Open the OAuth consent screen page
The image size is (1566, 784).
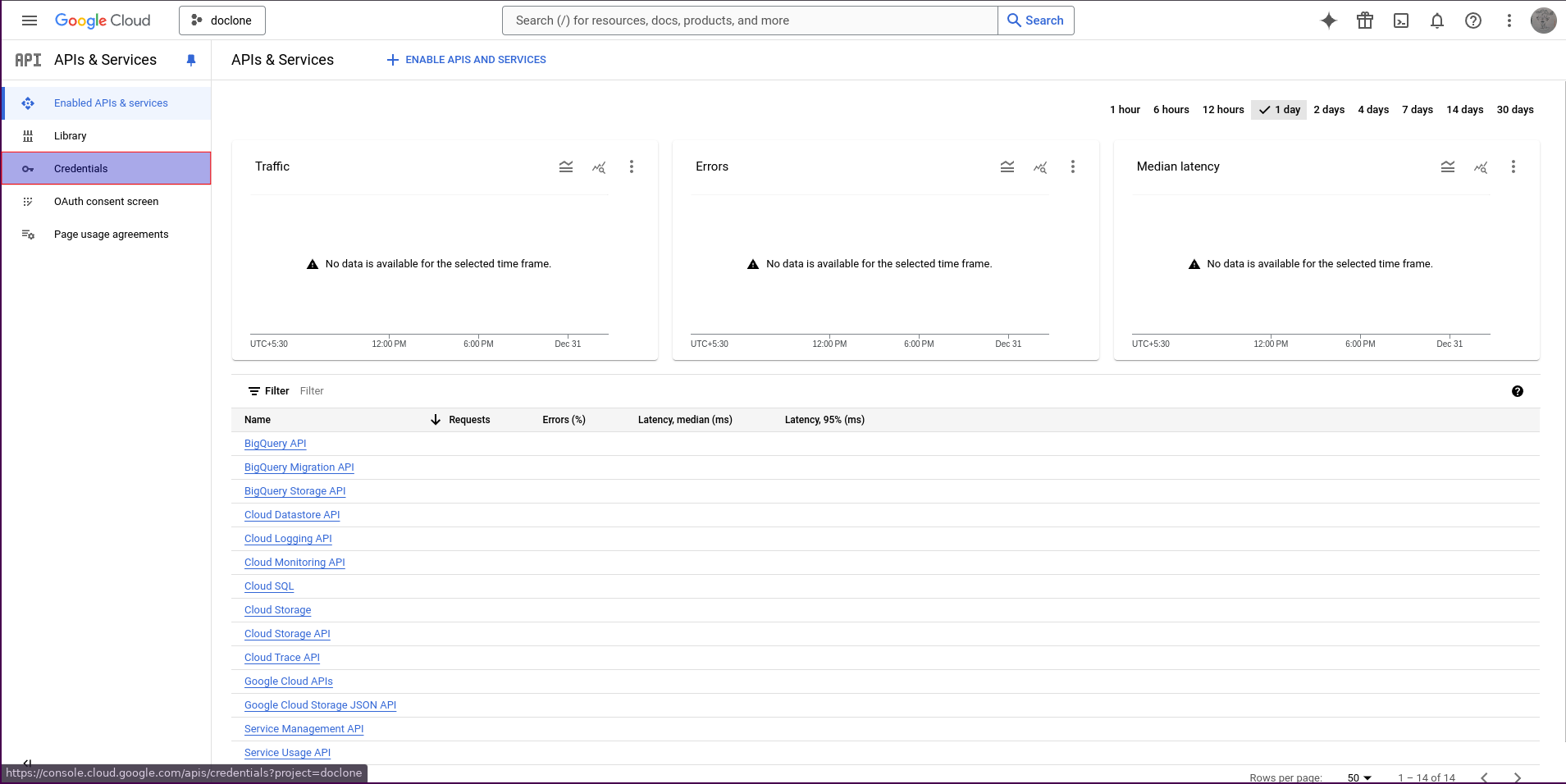pyautogui.click(x=106, y=202)
